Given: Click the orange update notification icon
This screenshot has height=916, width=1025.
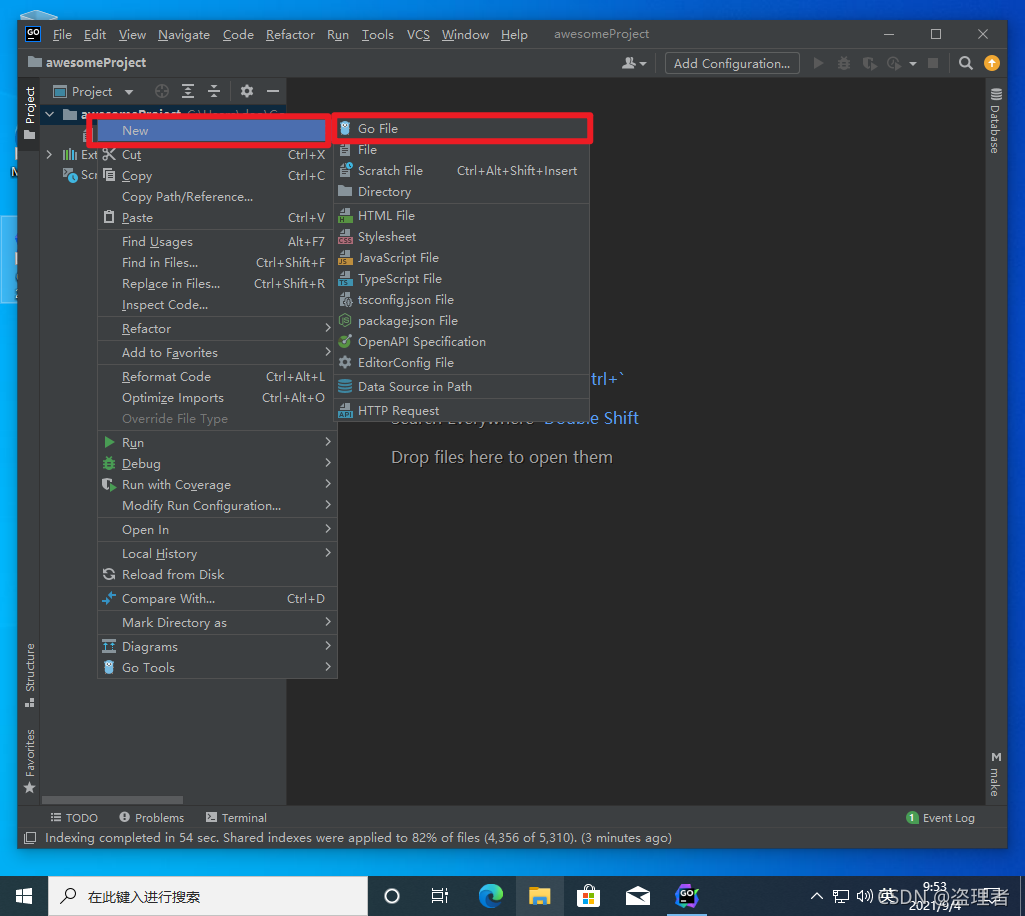Looking at the screenshot, I should pos(992,63).
